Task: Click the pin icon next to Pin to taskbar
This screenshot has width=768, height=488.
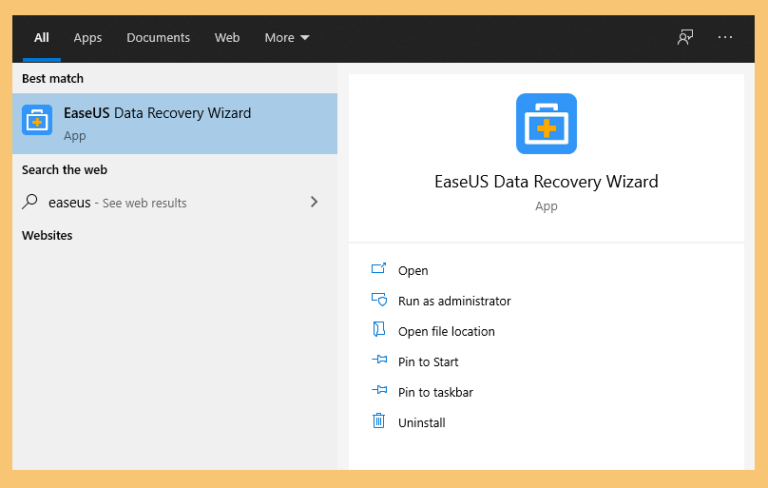Action: [x=379, y=390]
